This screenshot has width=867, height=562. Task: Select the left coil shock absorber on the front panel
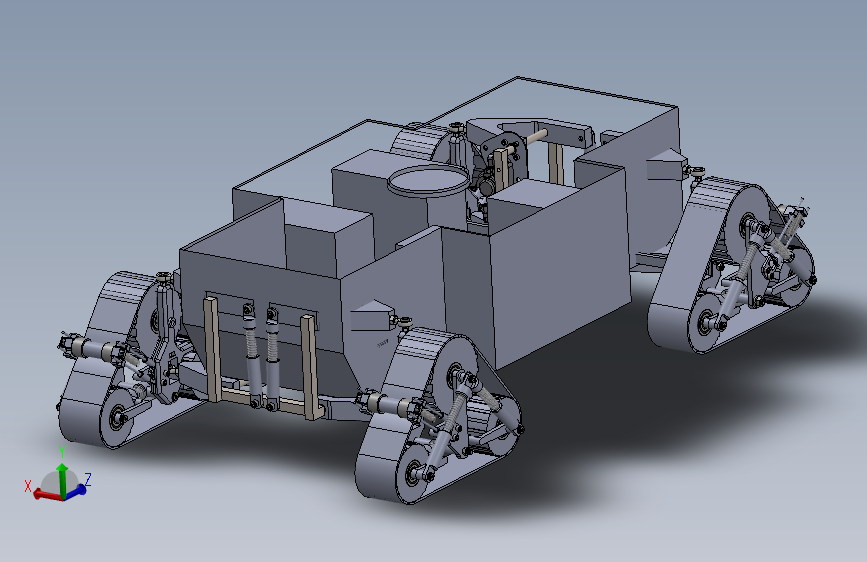click(252, 354)
